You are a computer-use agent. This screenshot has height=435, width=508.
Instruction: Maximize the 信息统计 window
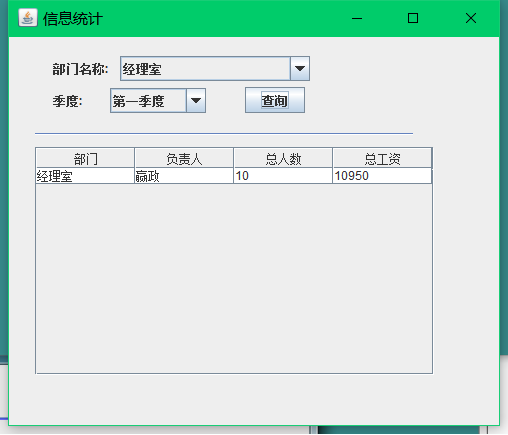pos(413,18)
